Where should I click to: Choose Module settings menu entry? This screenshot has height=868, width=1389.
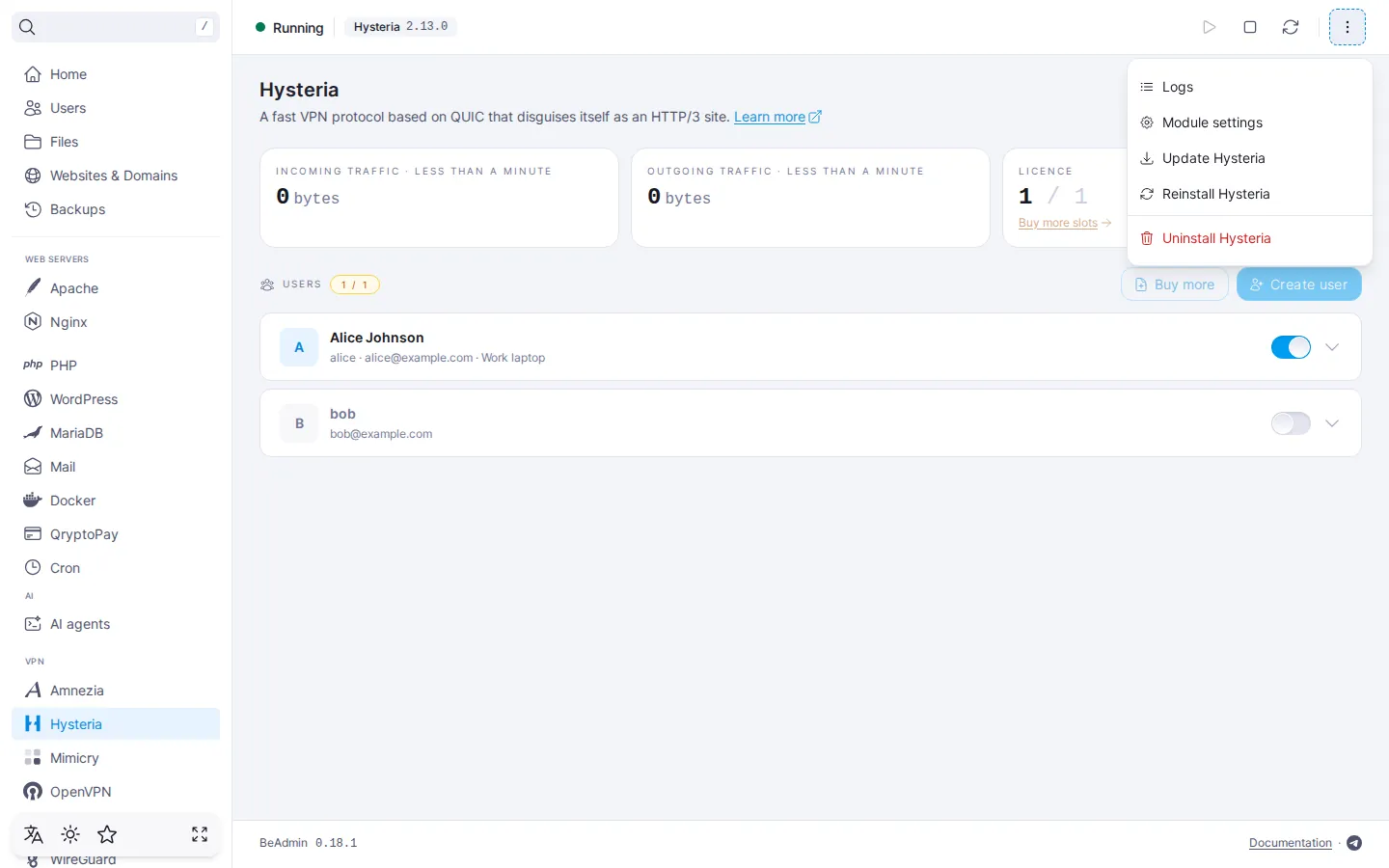[x=1250, y=122]
